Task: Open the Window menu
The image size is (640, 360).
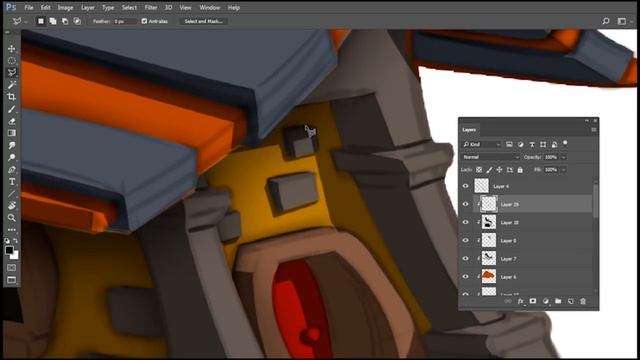Action: (210, 8)
